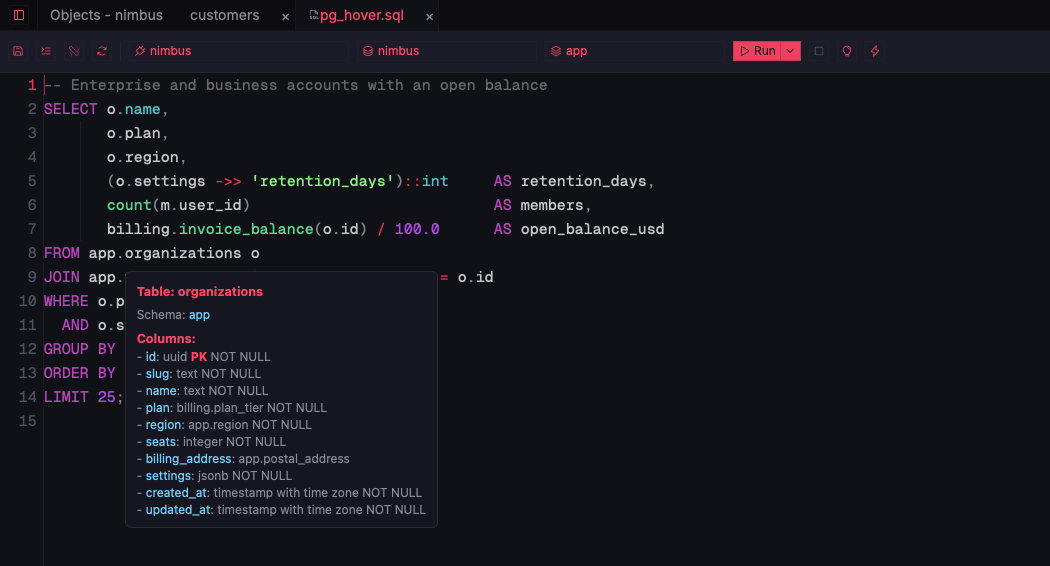Click the 'updated_at' column in tooltip
The height and width of the screenshot is (566, 1050).
click(178, 510)
